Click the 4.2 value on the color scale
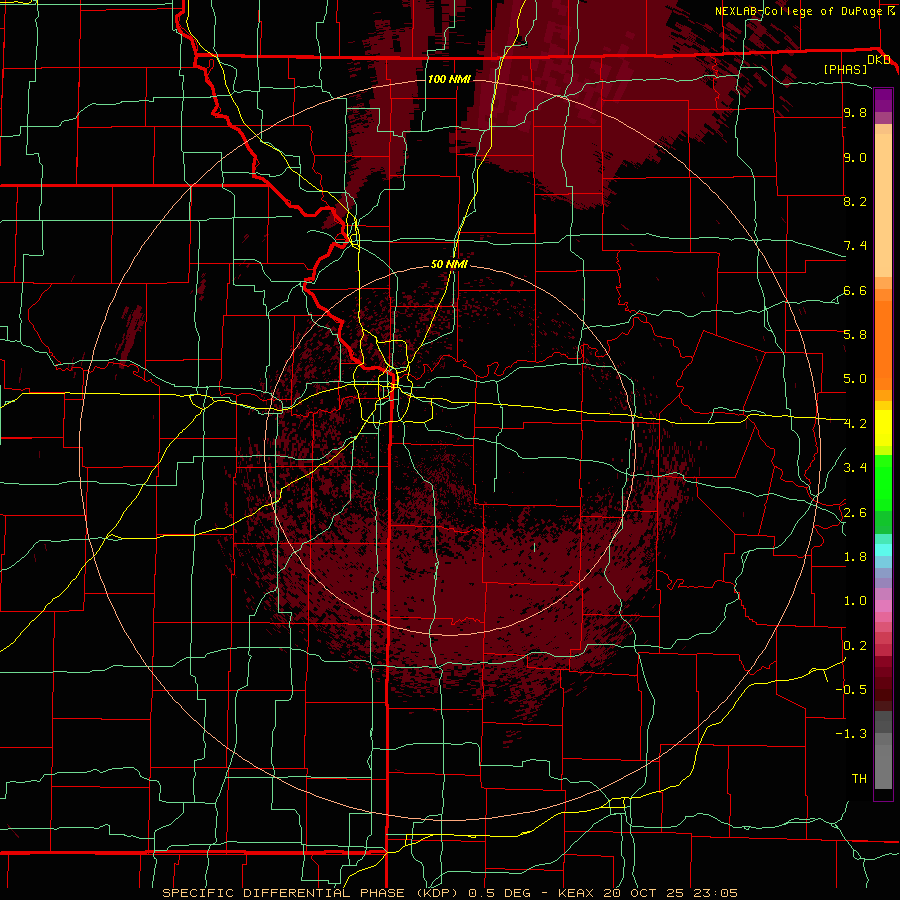 855,424
